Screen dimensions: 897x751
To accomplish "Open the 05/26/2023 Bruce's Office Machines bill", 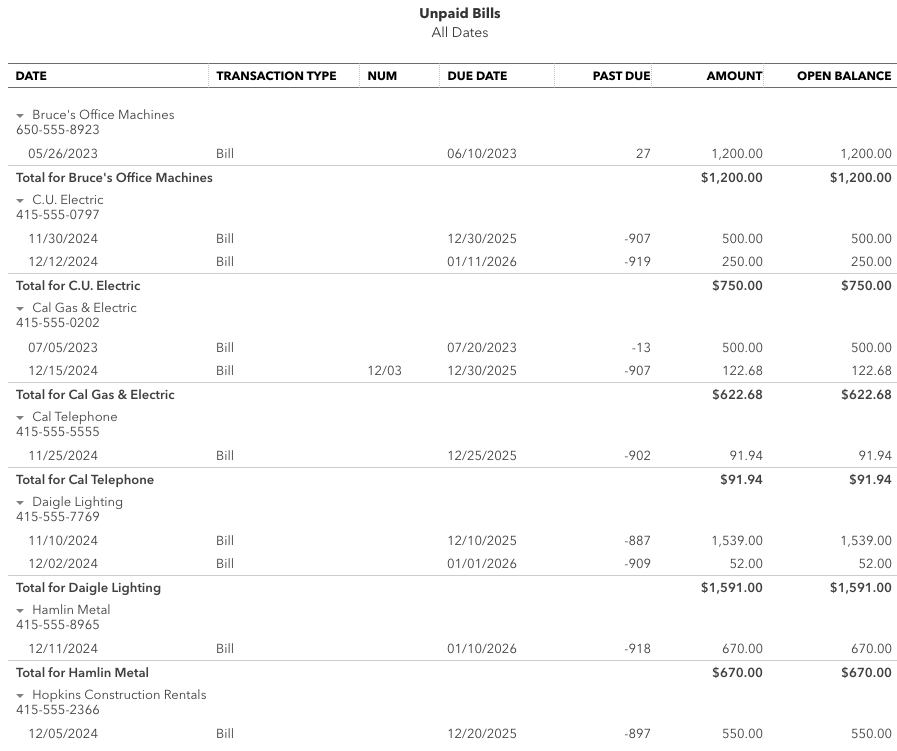I will point(63,153).
